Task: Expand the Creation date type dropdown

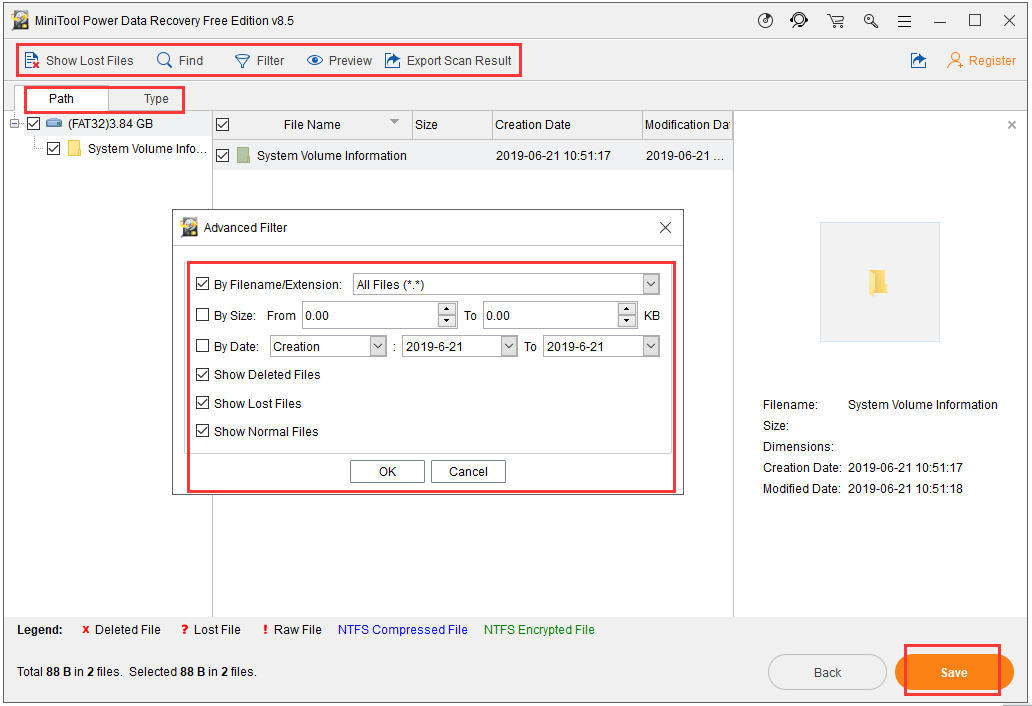Action: (x=378, y=347)
